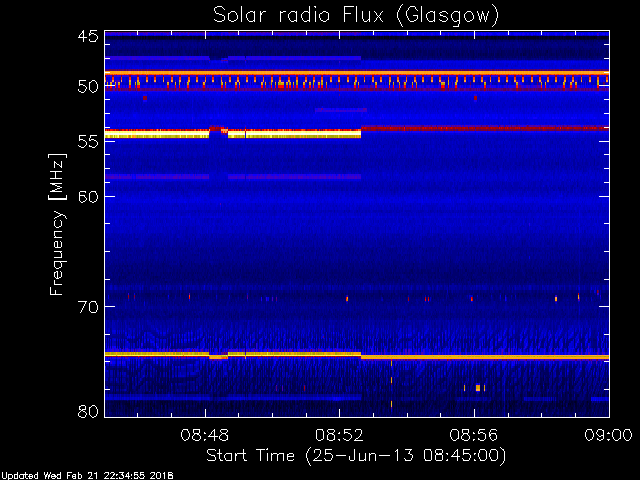The height and width of the screenshot is (480, 640).
Task: Click the 60 frequency tick label
Action: [88, 197]
